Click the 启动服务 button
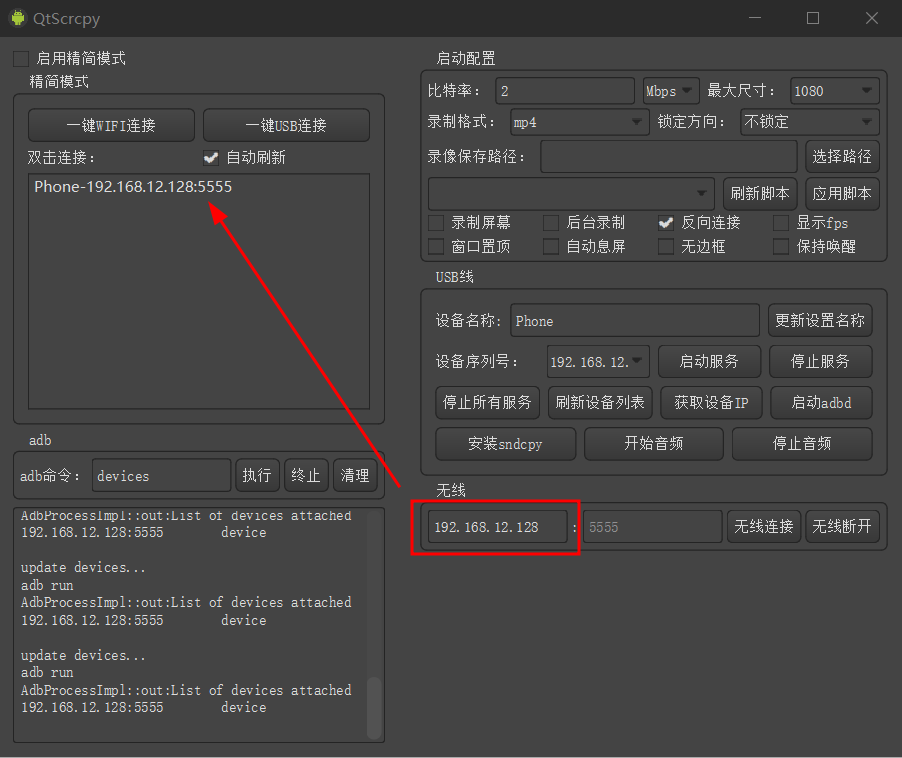 coord(709,362)
